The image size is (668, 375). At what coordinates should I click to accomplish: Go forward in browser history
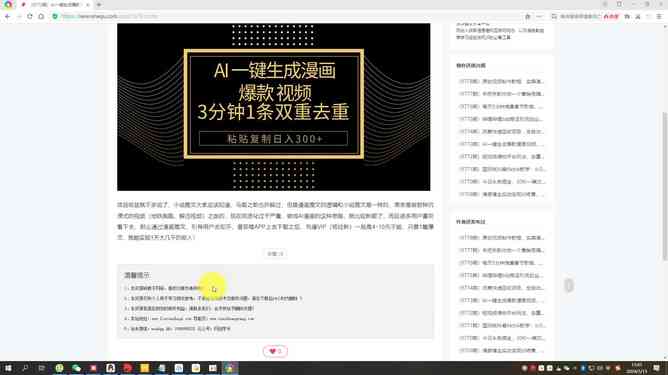point(19,16)
